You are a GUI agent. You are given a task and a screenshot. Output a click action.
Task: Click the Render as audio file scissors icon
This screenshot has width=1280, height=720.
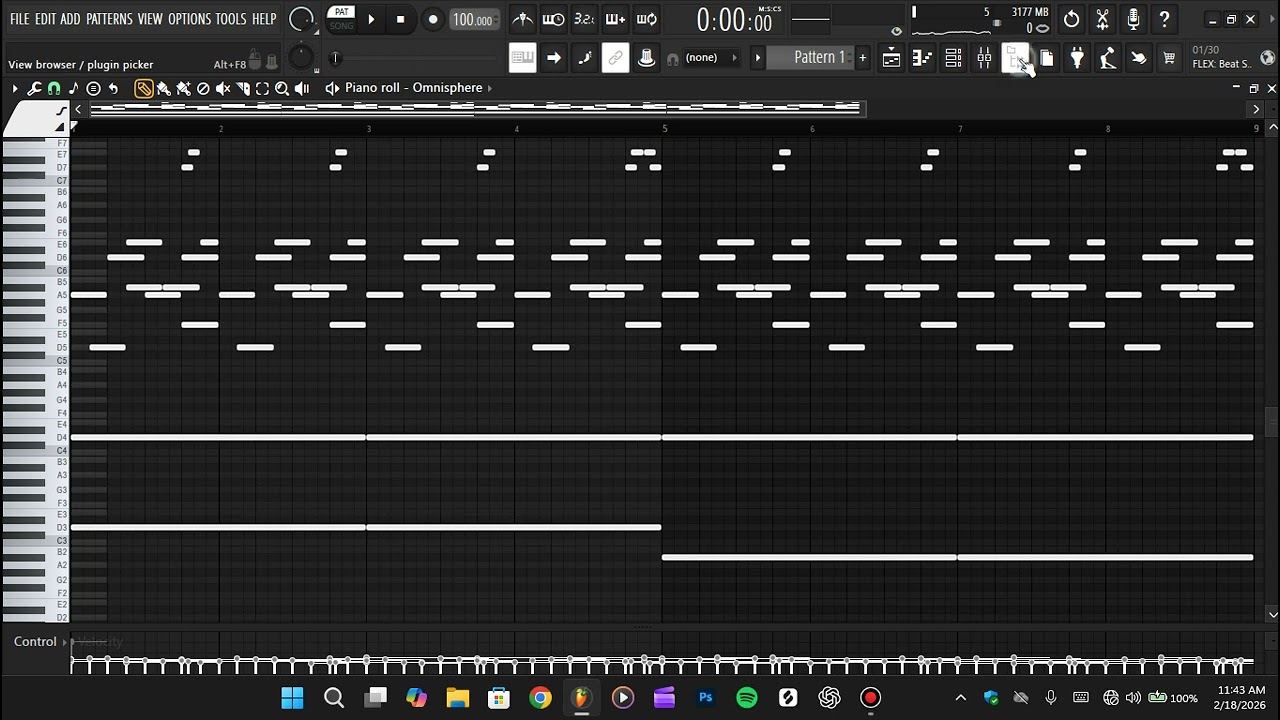click(x=1102, y=19)
